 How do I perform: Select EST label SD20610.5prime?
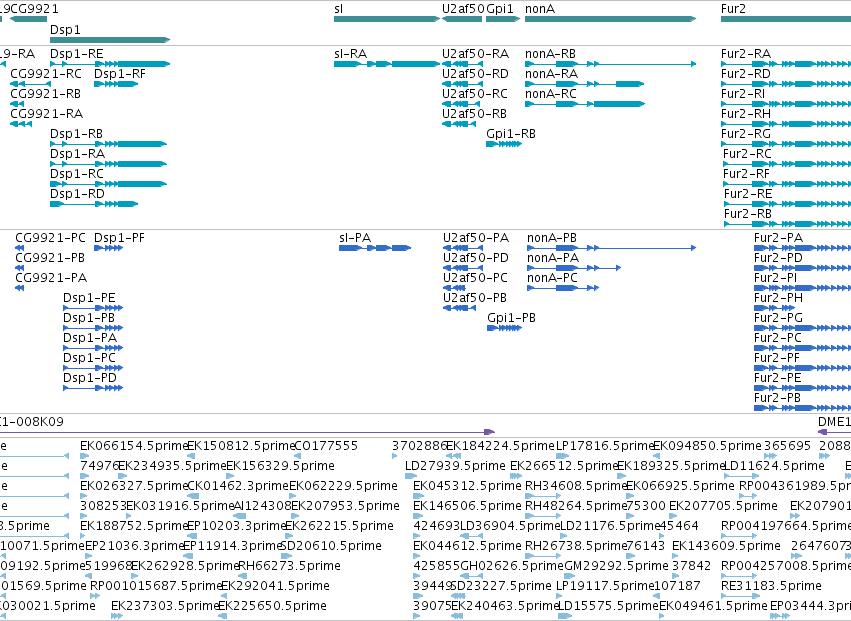331,546
